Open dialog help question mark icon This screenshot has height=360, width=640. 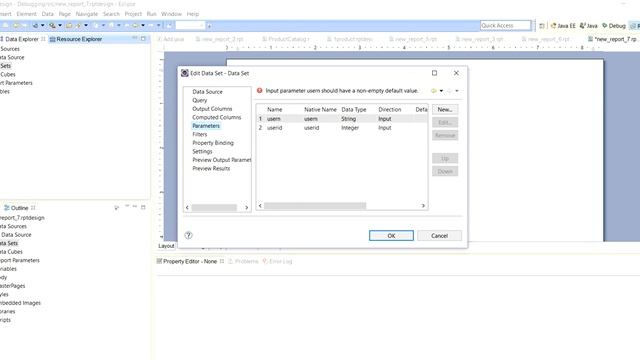188,235
